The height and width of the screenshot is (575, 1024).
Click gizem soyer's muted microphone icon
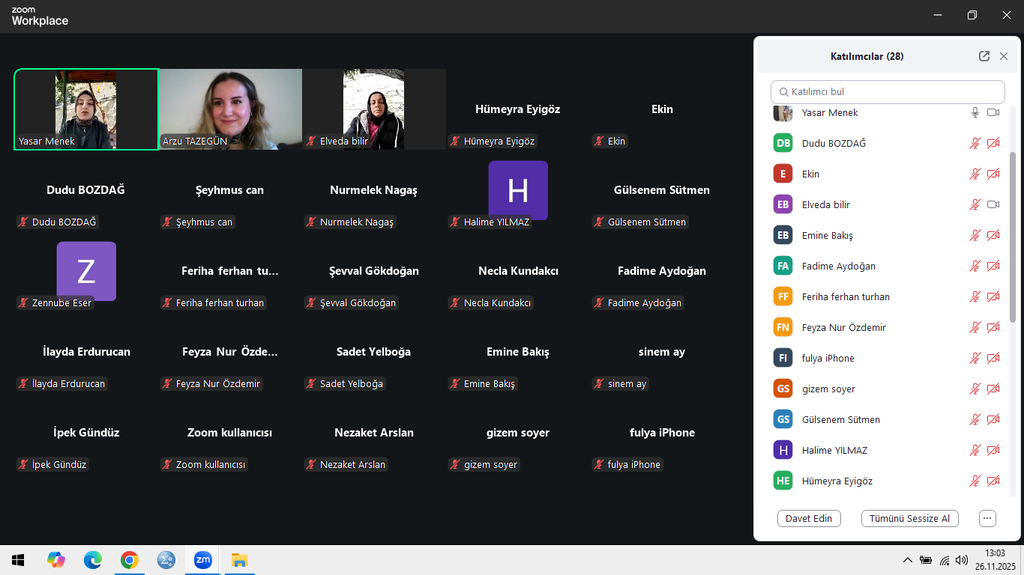975,389
